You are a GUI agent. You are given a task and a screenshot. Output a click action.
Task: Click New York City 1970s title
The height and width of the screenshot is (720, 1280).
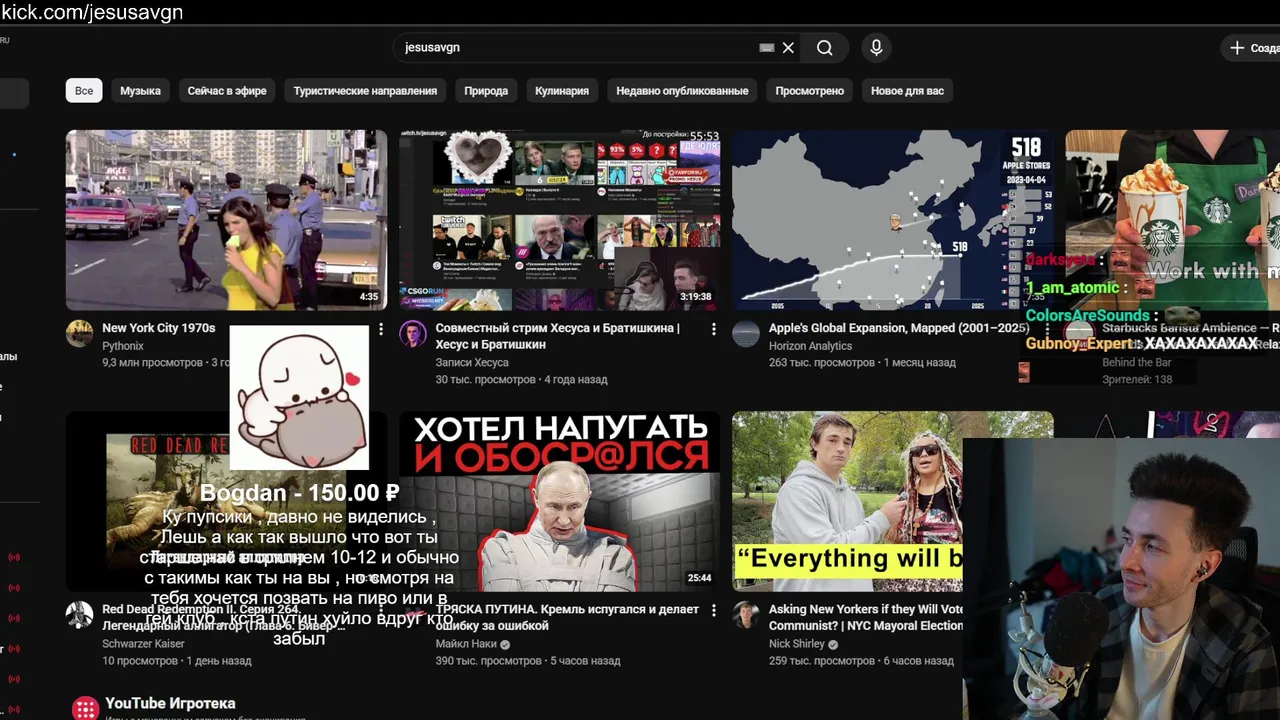click(x=158, y=328)
